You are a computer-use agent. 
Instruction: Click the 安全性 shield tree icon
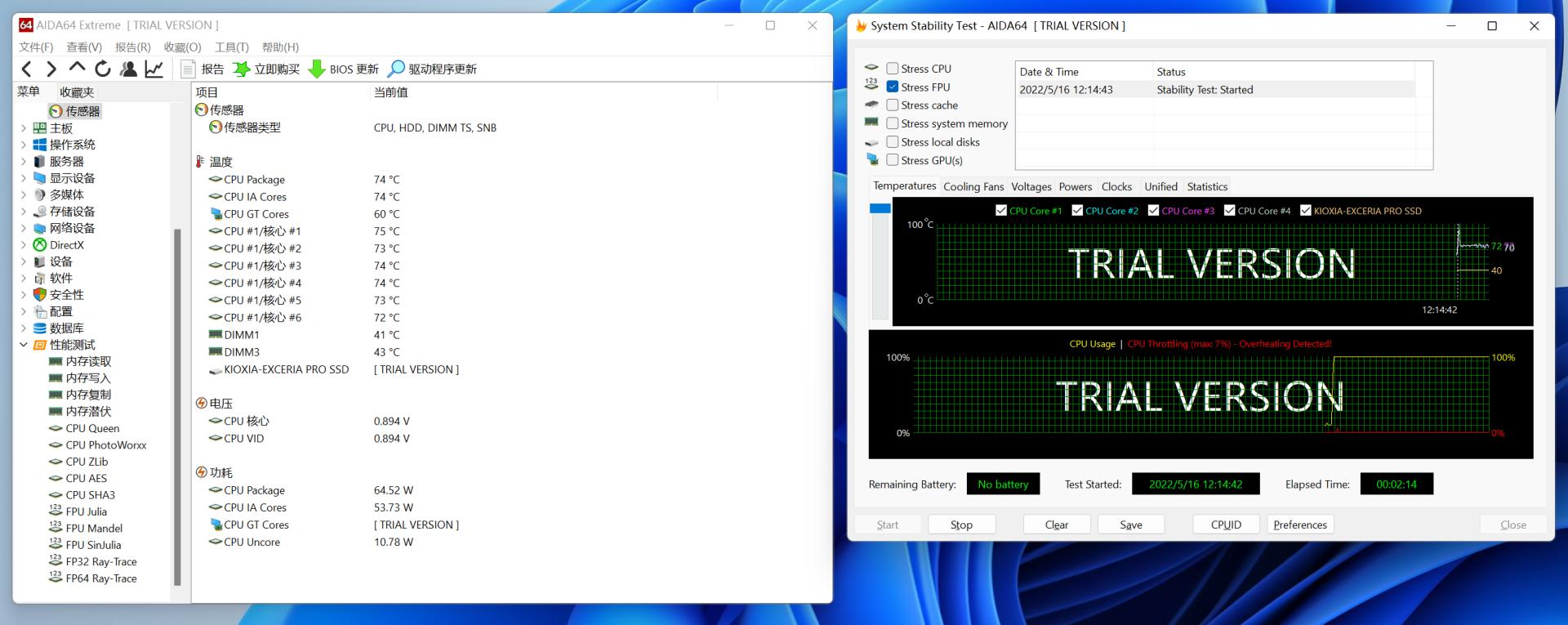click(x=39, y=295)
